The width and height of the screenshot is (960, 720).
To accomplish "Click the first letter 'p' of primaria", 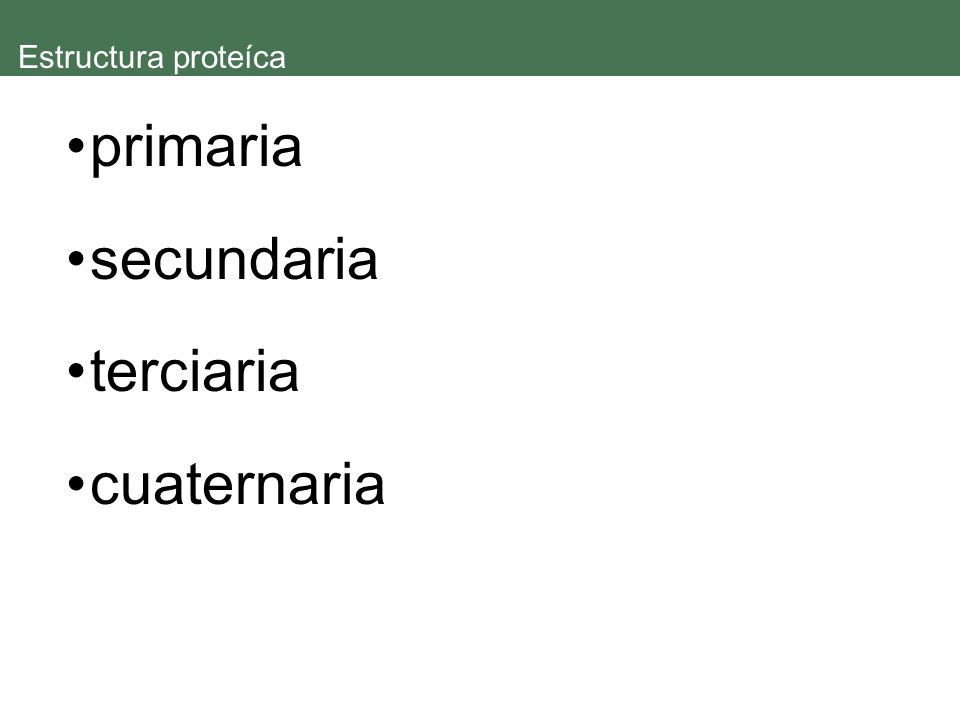I will pyautogui.click(x=105, y=153).
